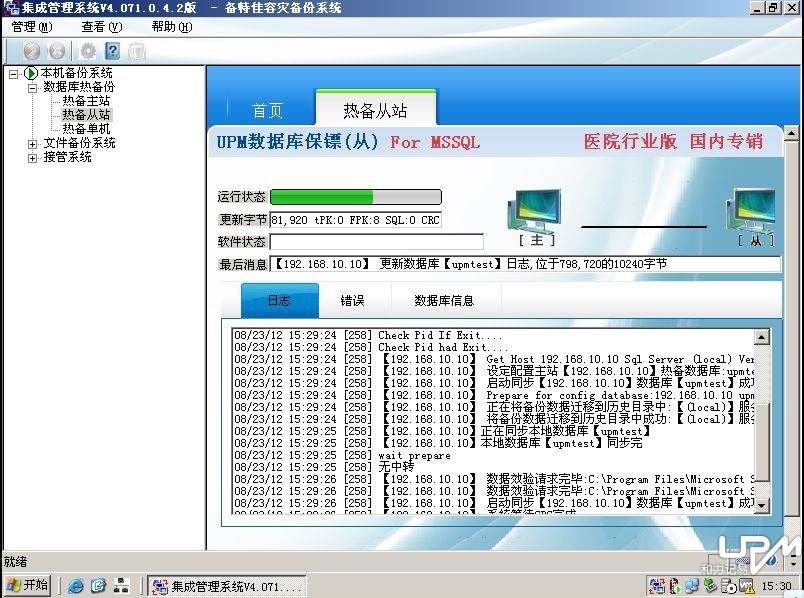
Task: Select the 接管系统 tree node
Action: pos(67,157)
